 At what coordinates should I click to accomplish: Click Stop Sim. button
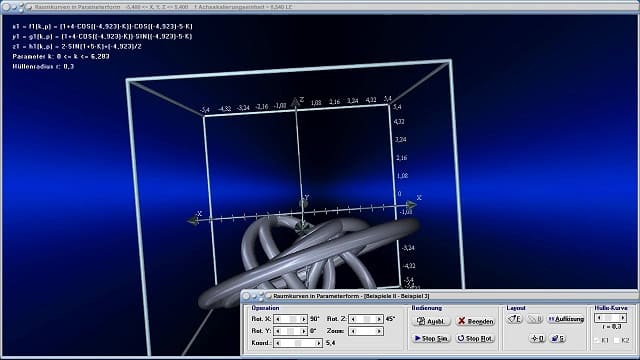click(x=431, y=338)
